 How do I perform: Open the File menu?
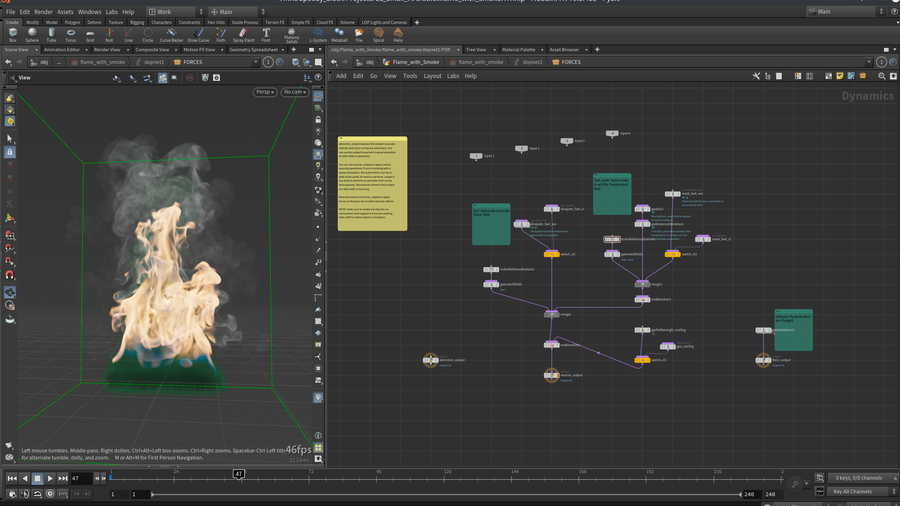click(x=10, y=11)
